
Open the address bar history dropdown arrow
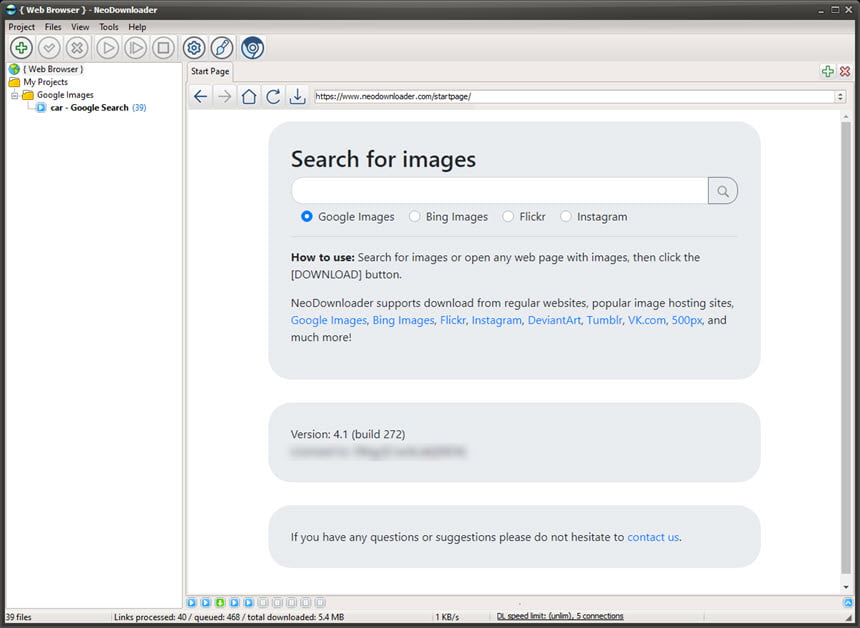pyautogui.click(x=840, y=97)
